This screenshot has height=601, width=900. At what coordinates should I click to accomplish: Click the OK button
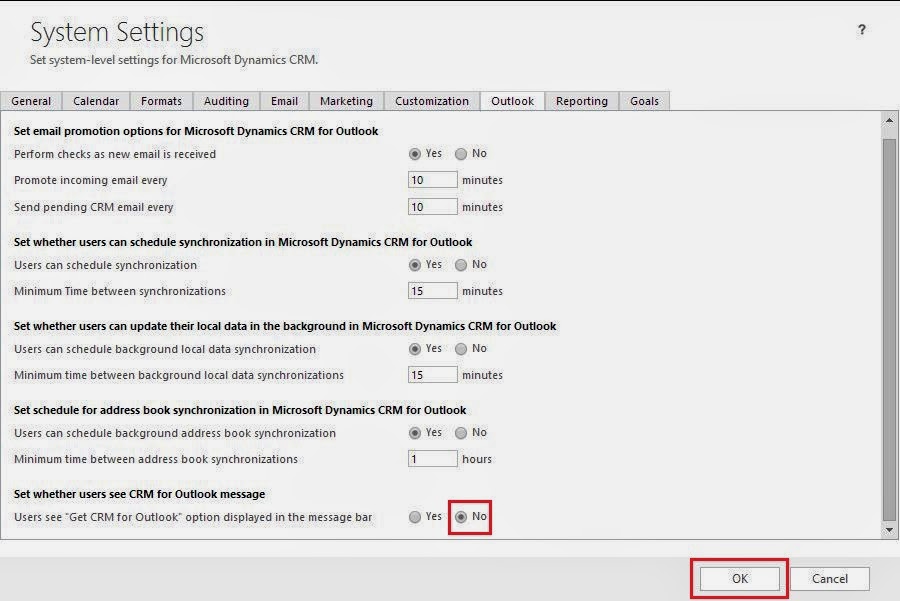tap(739, 579)
